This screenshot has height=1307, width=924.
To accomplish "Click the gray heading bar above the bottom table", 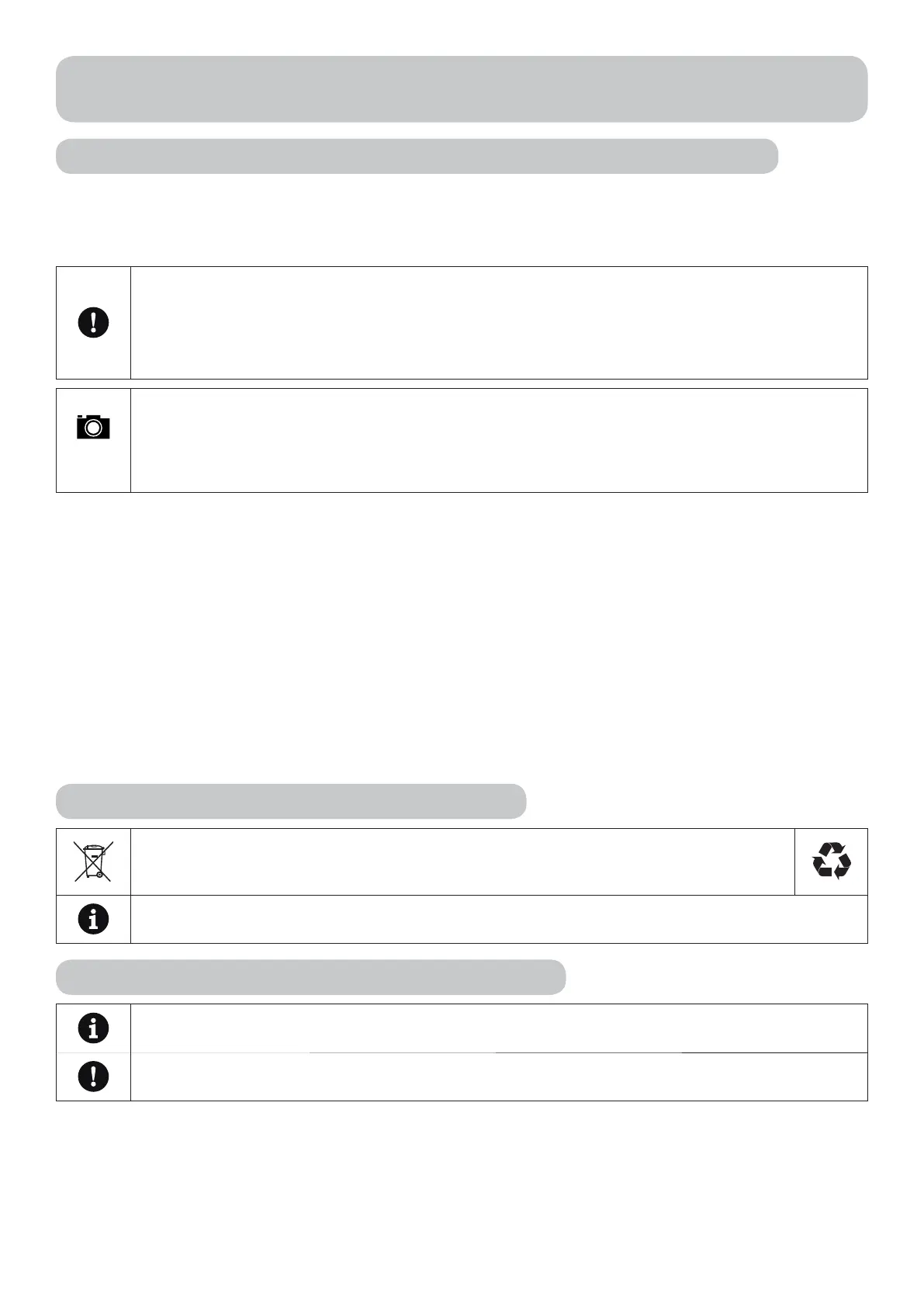I will (x=310, y=976).
